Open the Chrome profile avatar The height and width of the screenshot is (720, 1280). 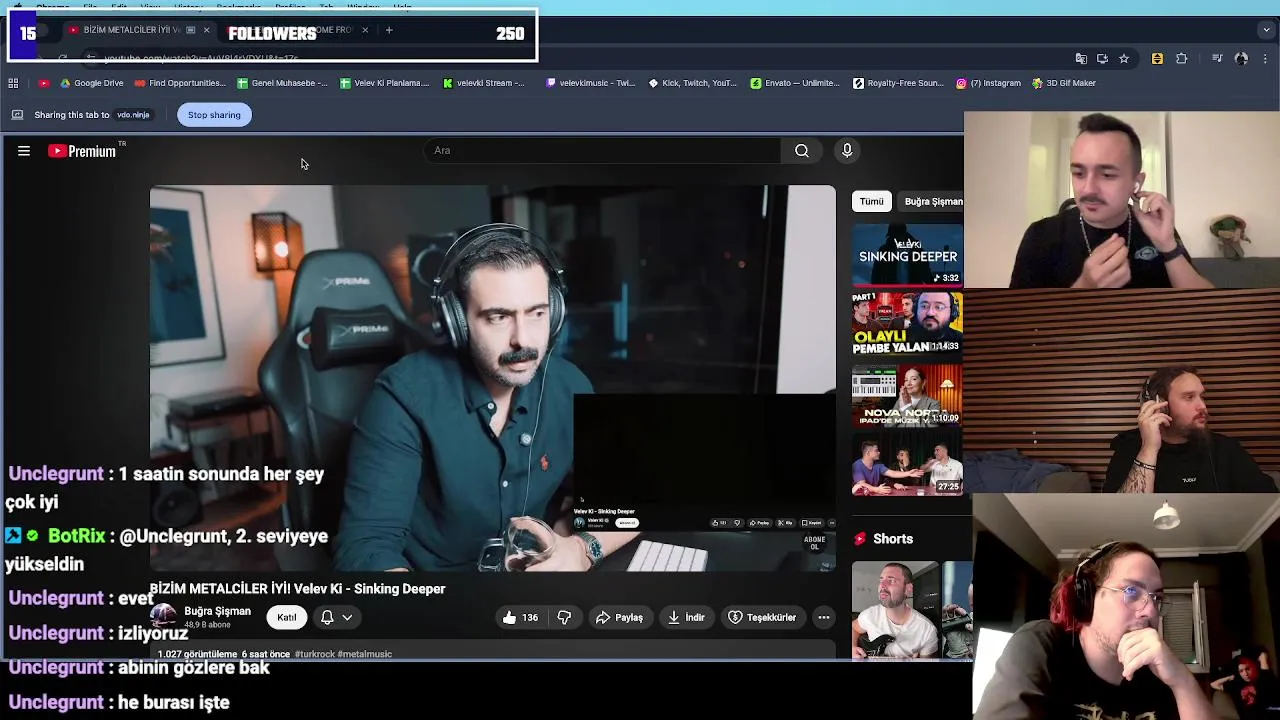[1241, 59]
